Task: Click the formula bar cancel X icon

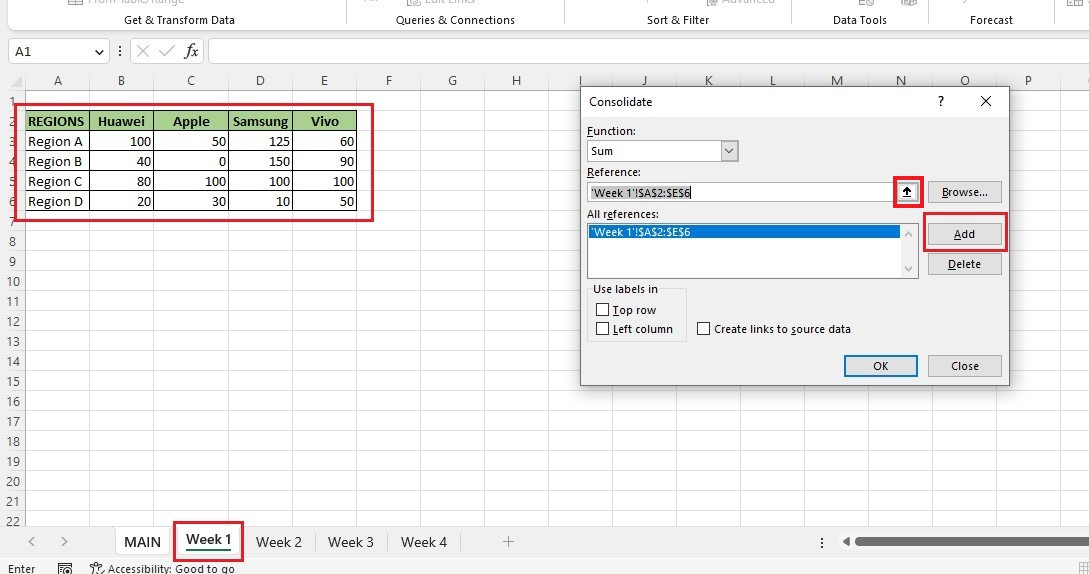Action: coord(143,51)
